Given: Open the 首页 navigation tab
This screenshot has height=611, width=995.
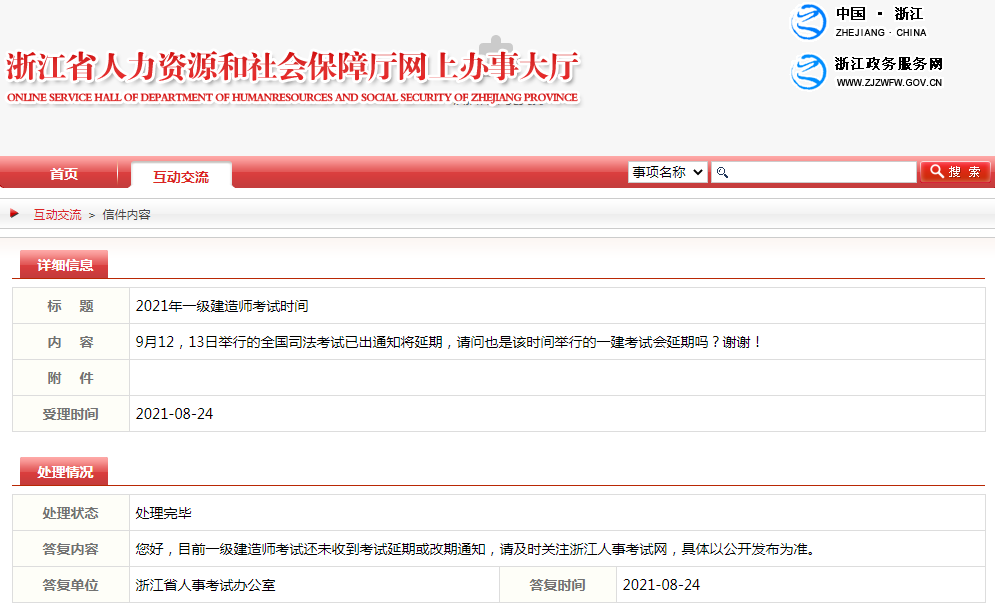Looking at the screenshot, I should [x=64, y=174].
